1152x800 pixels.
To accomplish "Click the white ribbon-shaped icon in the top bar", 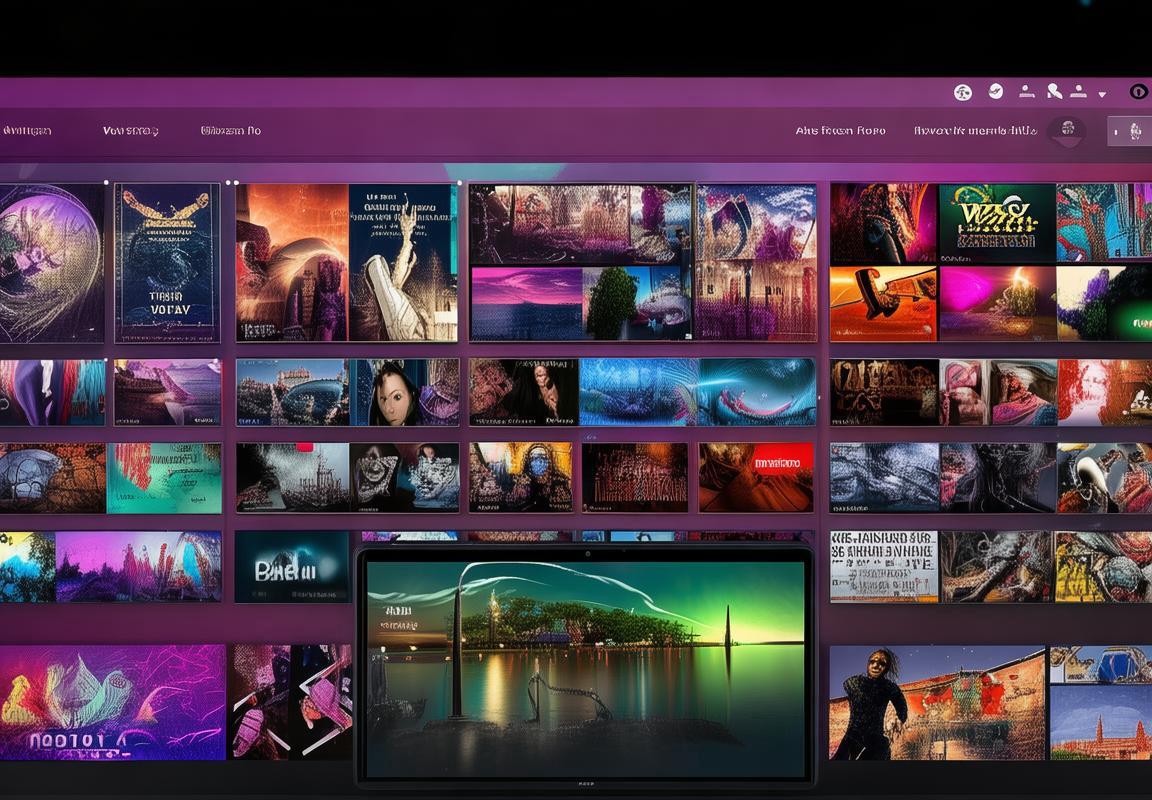I will click(x=1054, y=91).
